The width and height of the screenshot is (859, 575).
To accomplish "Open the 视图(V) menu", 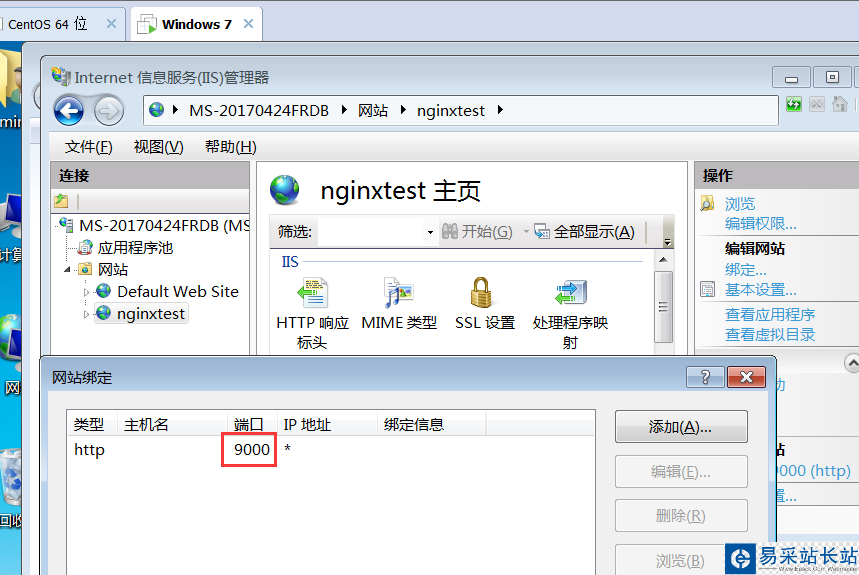I will pos(158,147).
